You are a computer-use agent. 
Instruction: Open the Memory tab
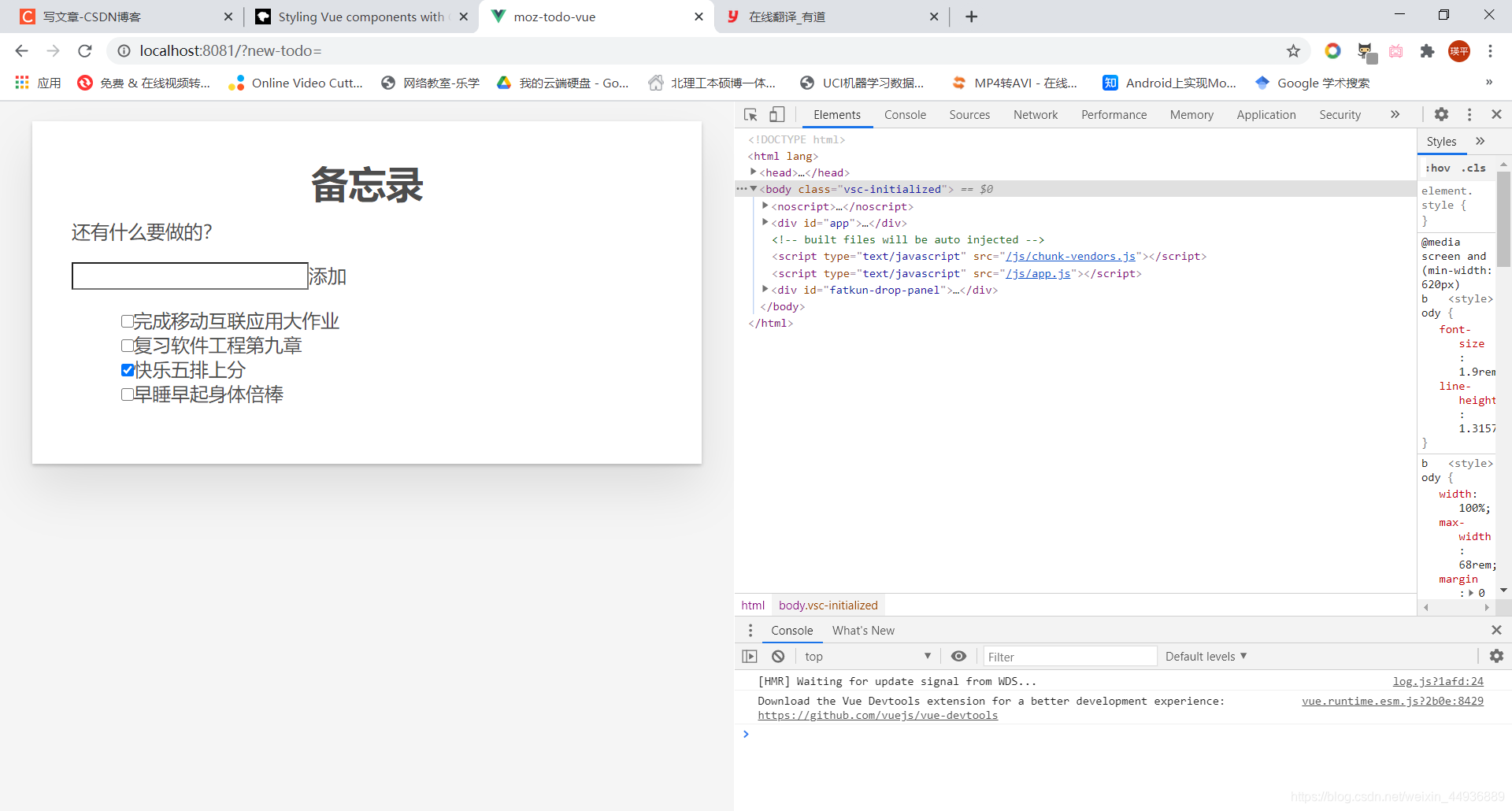pyautogui.click(x=1191, y=115)
